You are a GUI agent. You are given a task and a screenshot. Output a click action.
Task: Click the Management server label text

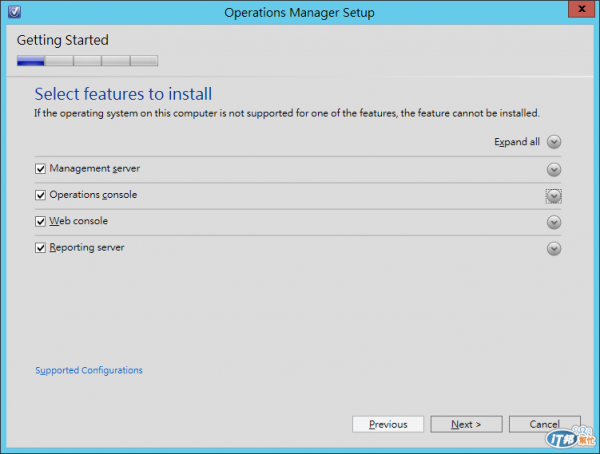pos(95,168)
